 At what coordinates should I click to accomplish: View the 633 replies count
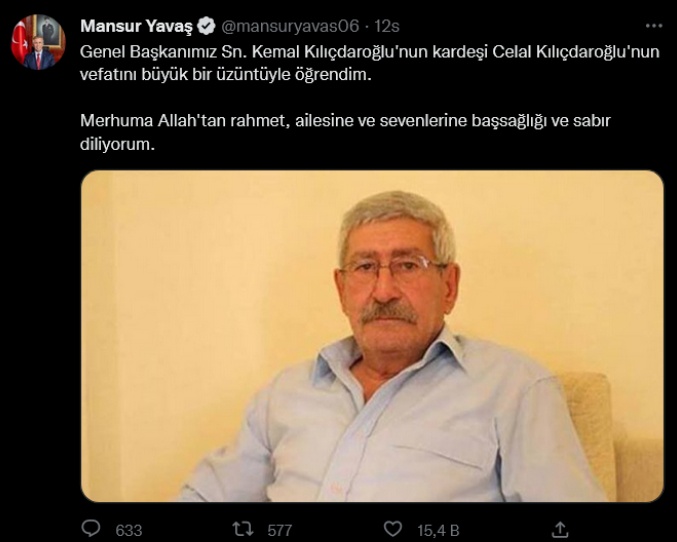pyautogui.click(x=129, y=530)
